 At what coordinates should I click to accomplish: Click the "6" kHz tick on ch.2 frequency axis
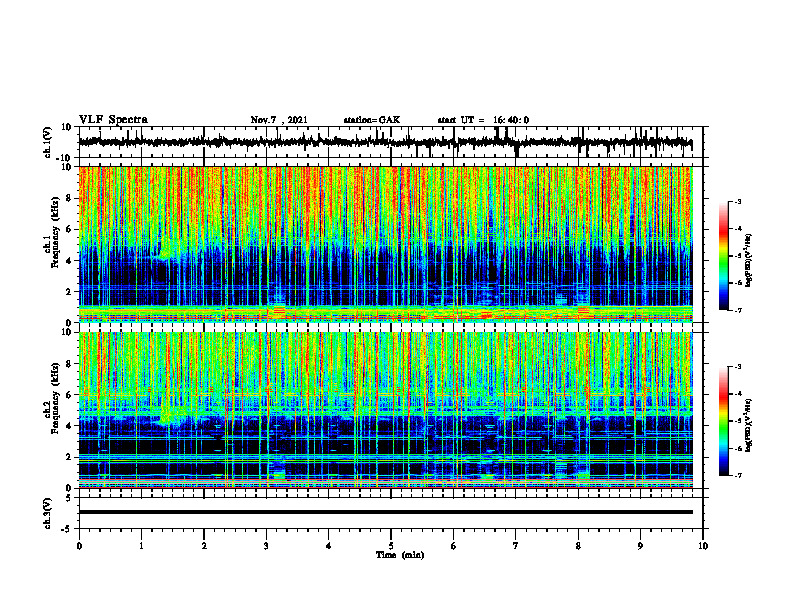(x=69, y=395)
